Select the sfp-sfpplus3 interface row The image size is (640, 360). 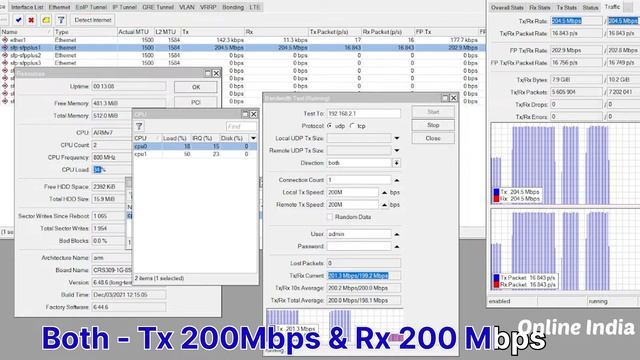tap(242, 63)
